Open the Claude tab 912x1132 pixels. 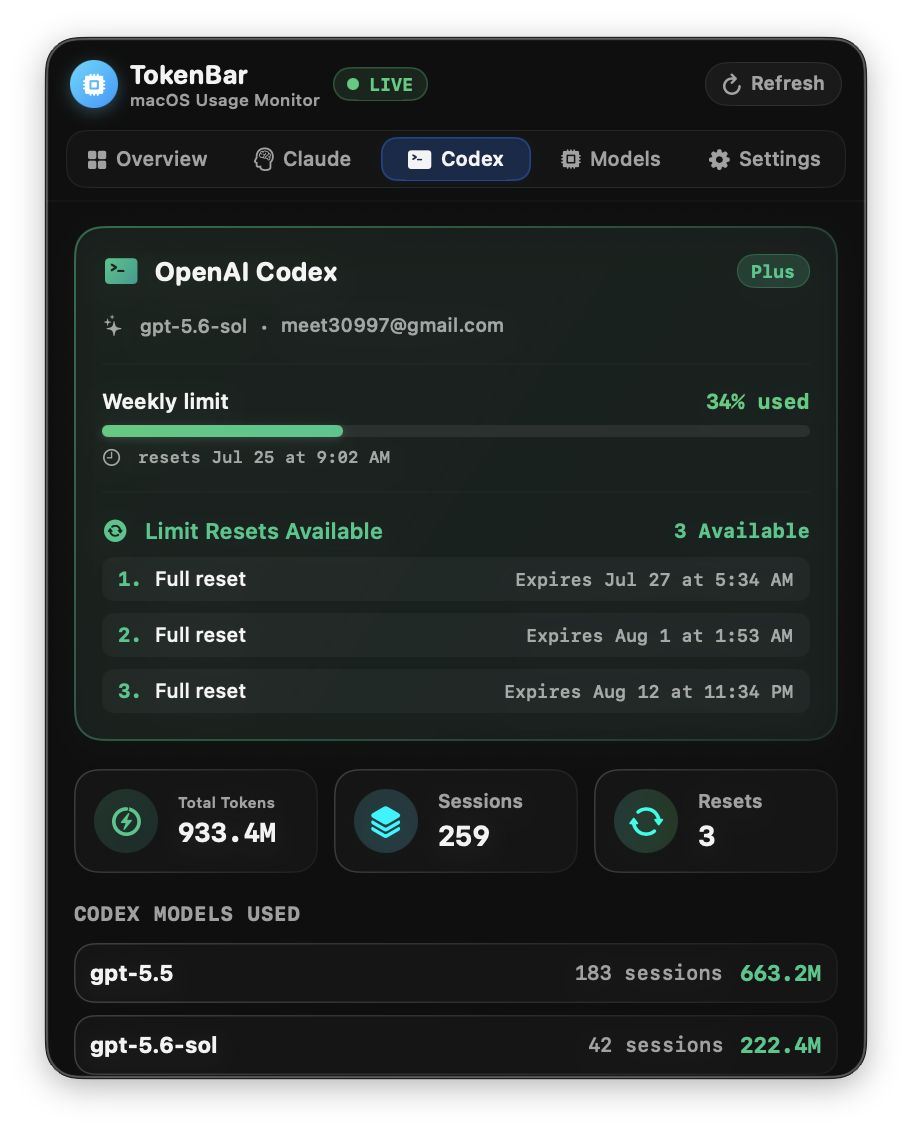[303, 160]
